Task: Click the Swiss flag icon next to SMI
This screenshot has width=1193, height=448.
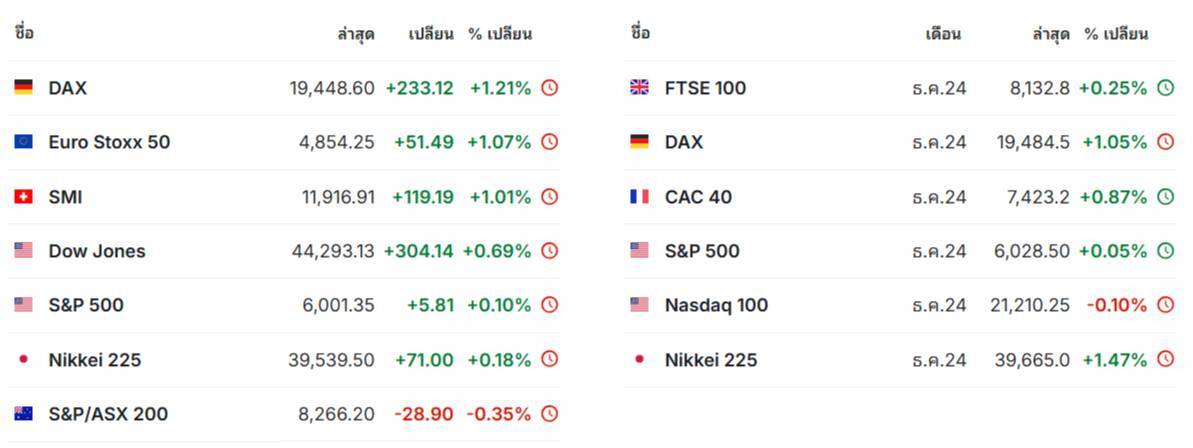Action: click(24, 197)
